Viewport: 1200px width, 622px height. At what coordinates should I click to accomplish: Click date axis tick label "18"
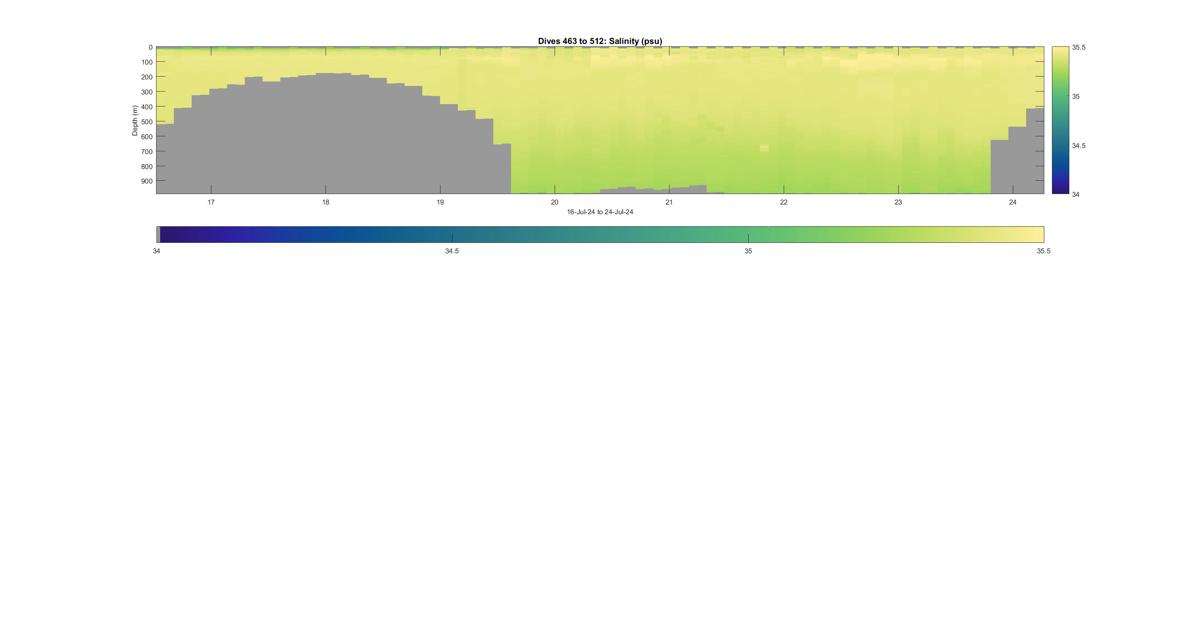tap(325, 202)
